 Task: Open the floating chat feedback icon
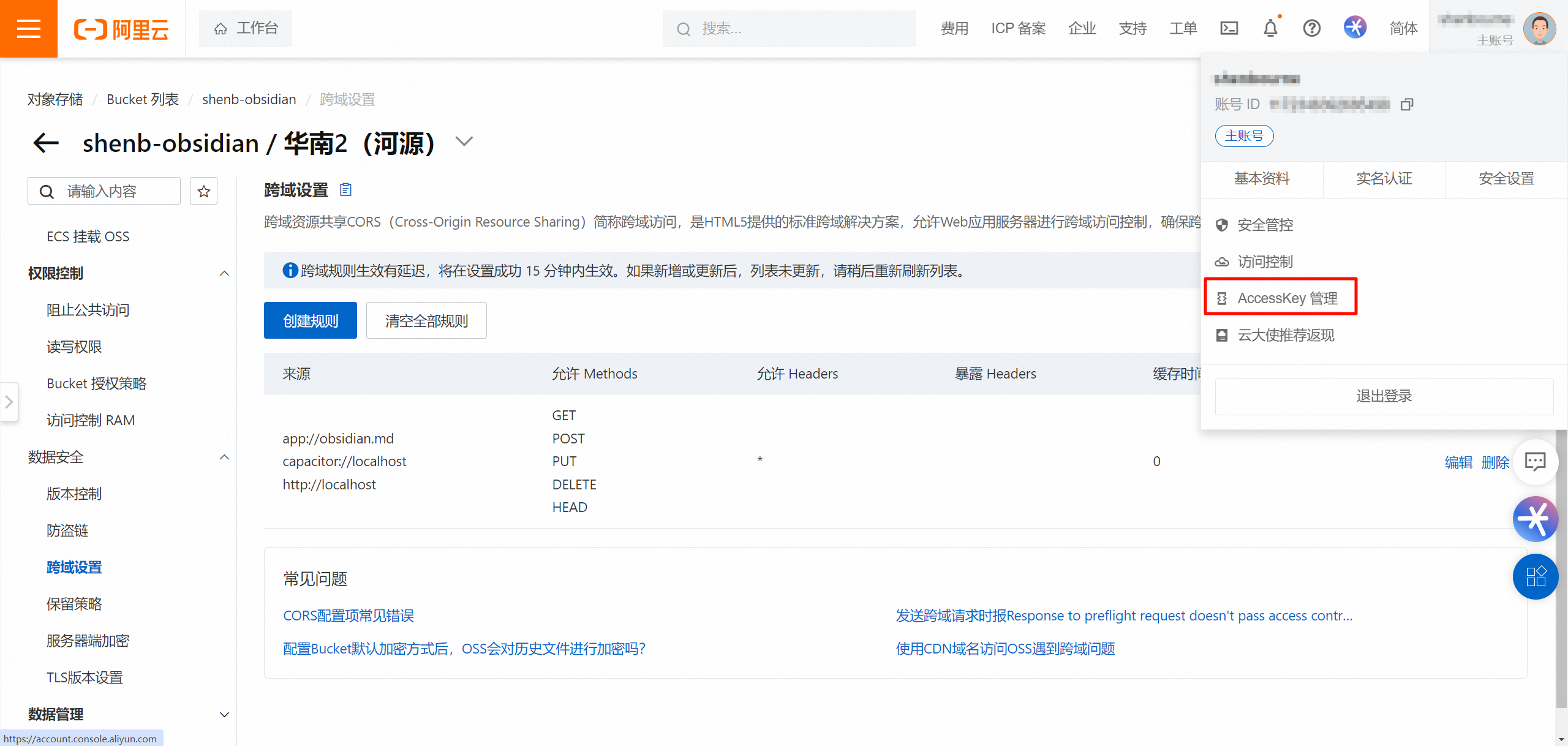1535,461
